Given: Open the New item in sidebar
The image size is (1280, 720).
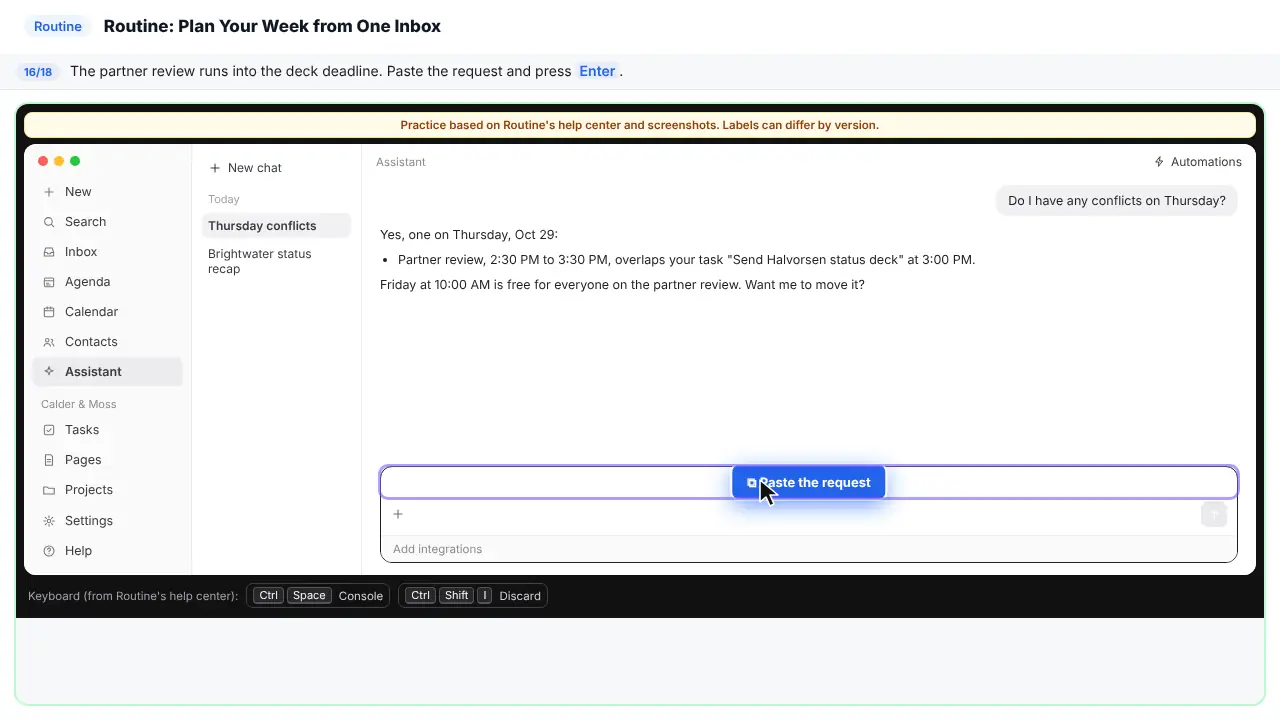Looking at the screenshot, I should pos(108,192).
